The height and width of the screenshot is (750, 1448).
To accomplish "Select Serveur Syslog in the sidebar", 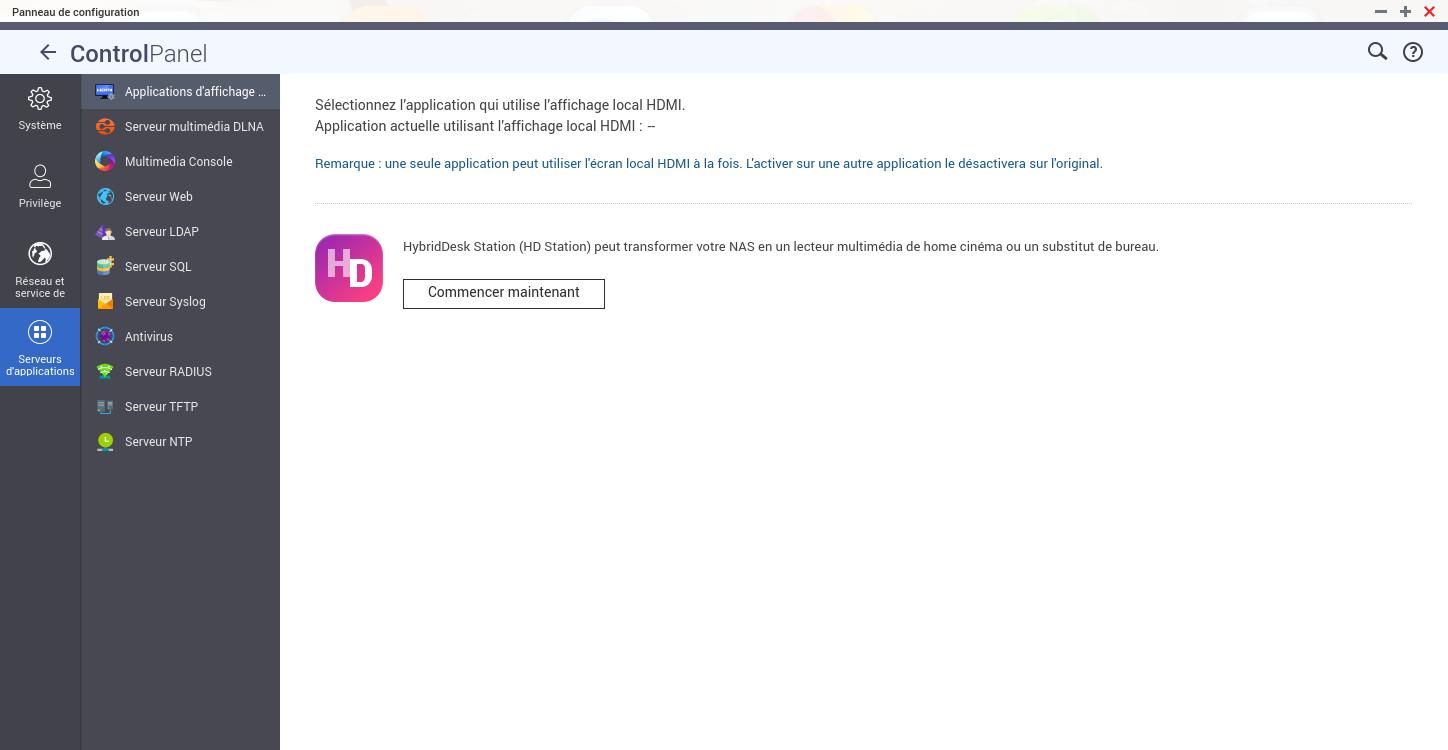I will (x=164, y=302).
